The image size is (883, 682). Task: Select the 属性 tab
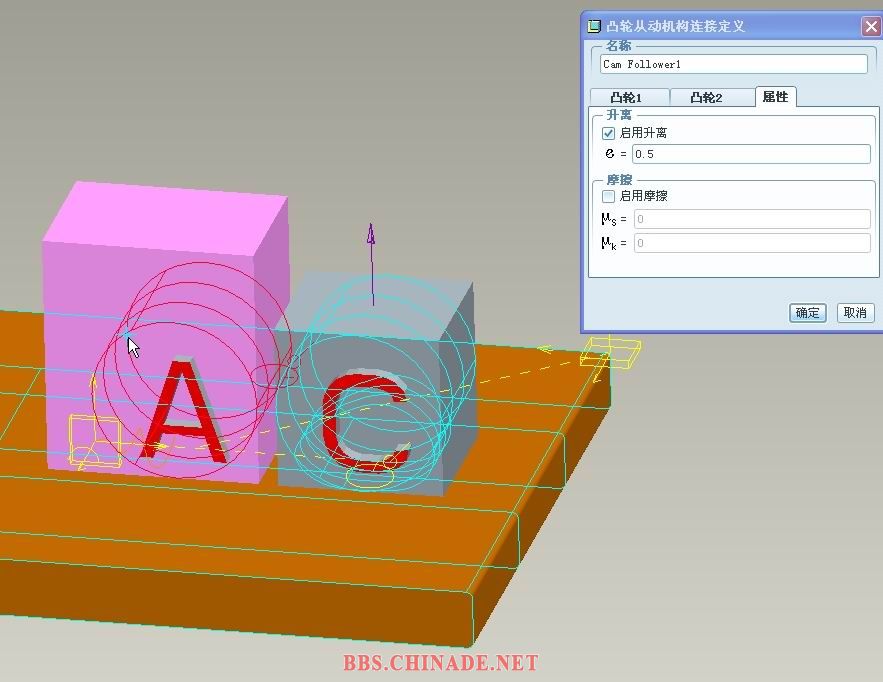coord(775,97)
